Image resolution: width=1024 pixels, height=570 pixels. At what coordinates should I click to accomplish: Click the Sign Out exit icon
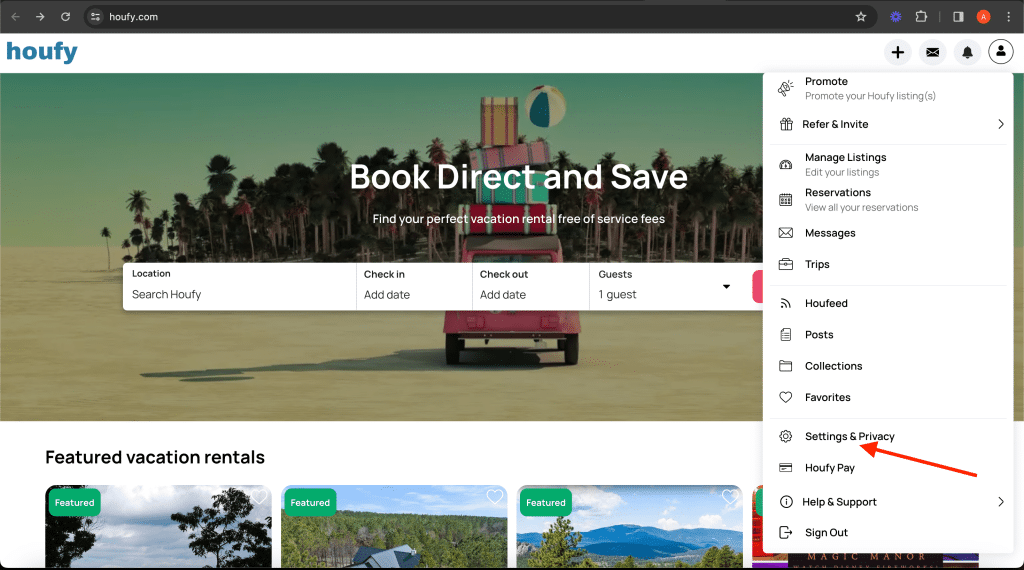point(786,532)
